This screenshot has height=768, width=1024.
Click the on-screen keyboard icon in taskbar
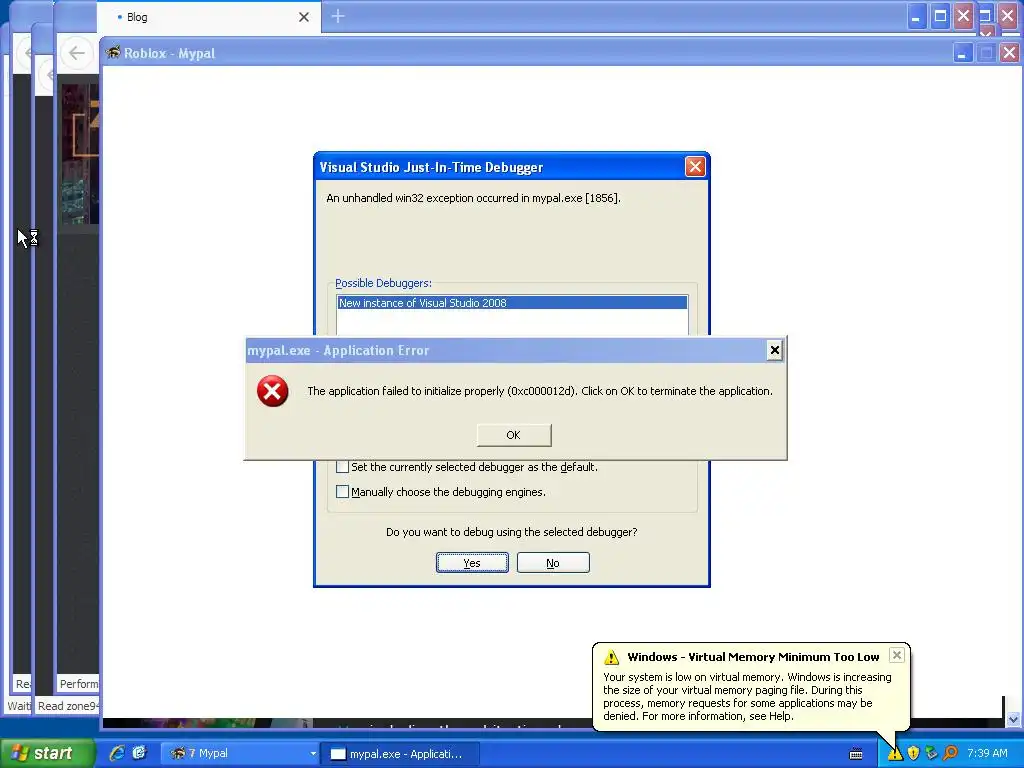856,754
